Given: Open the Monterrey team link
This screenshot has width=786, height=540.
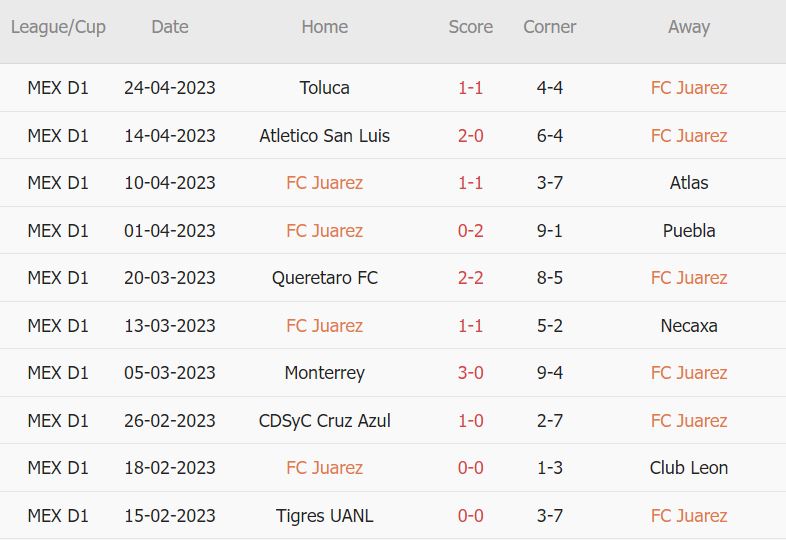Looking at the screenshot, I should (x=325, y=373).
